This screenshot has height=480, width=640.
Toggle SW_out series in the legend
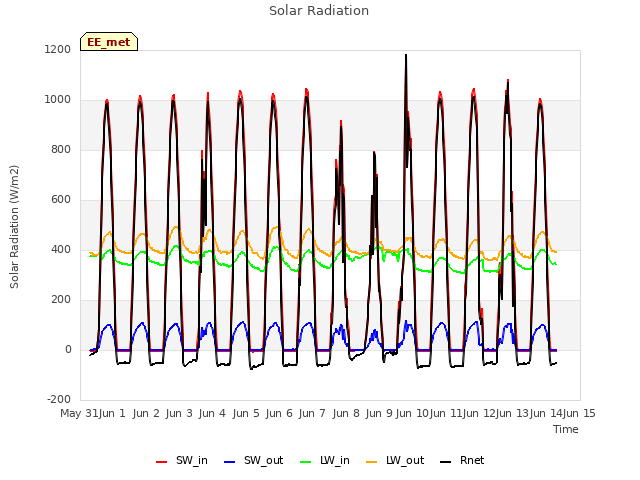(253, 460)
